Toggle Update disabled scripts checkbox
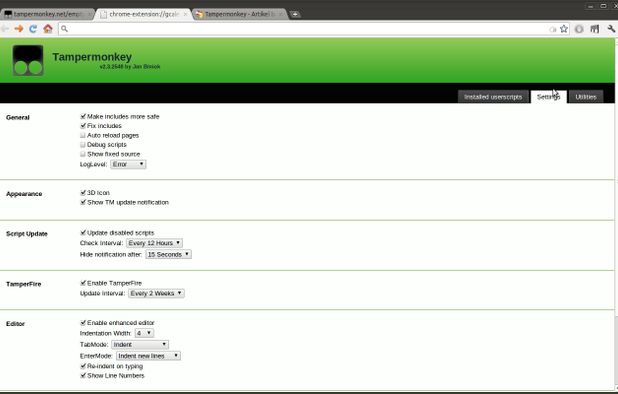Screen dimensions: 618x394 83,233
